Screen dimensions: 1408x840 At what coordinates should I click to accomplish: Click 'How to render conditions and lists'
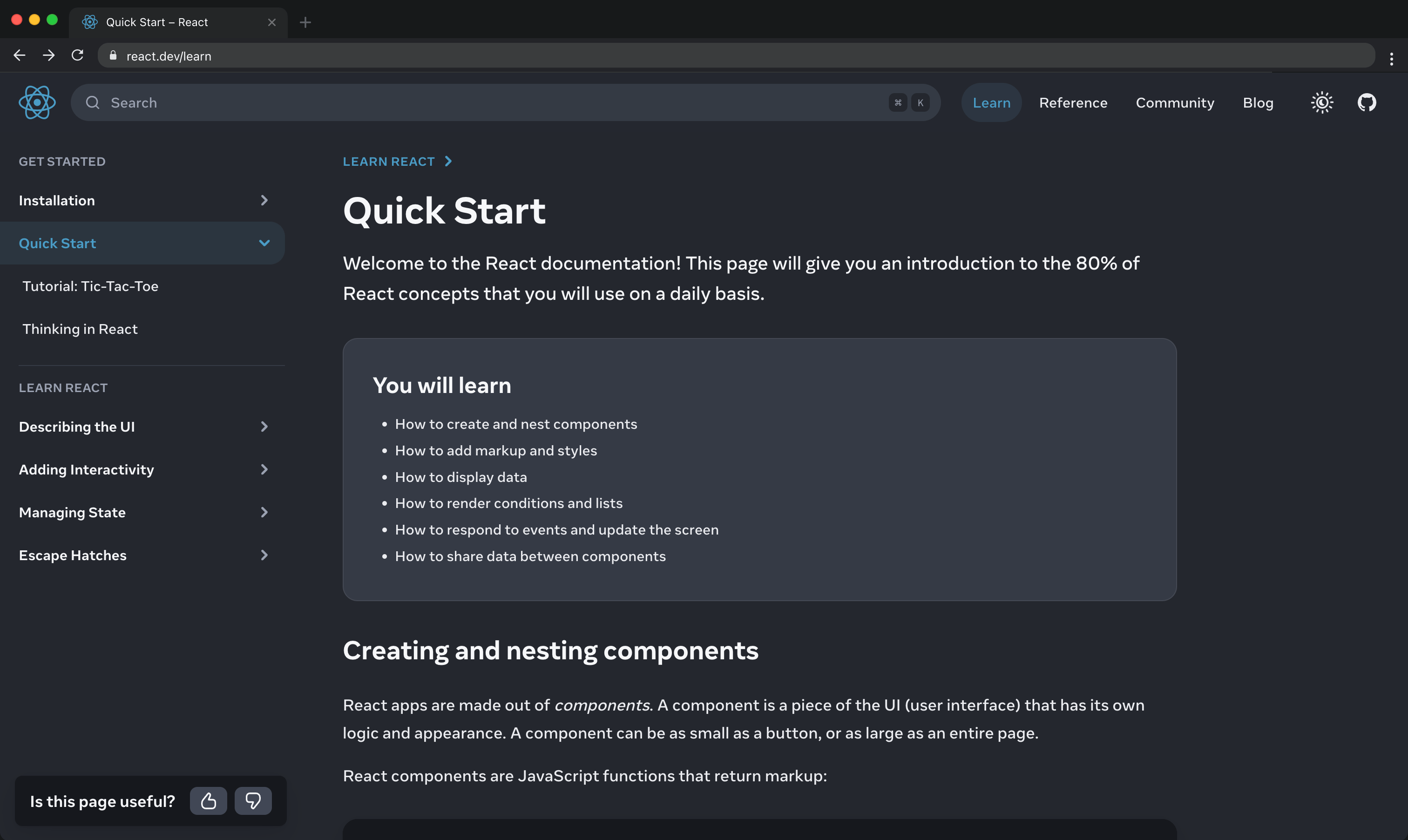tap(509, 503)
